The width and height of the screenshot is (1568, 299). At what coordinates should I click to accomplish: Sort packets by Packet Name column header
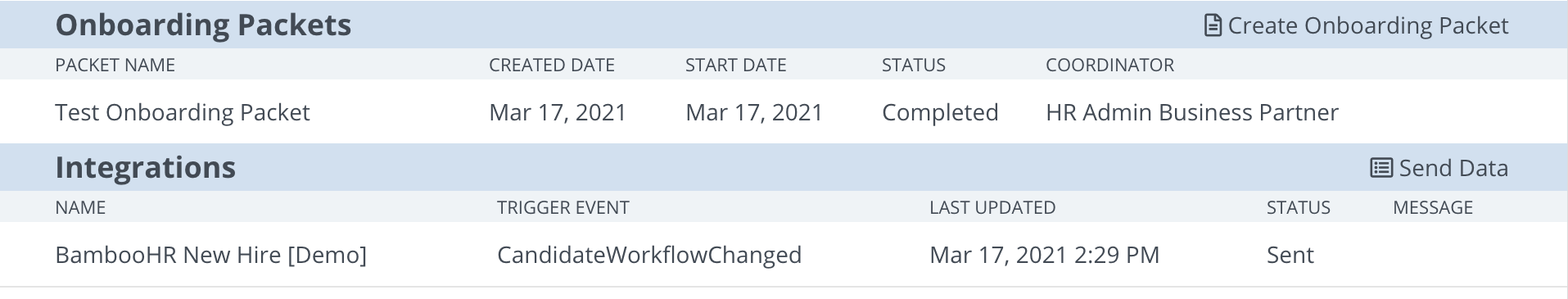(x=115, y=65)
